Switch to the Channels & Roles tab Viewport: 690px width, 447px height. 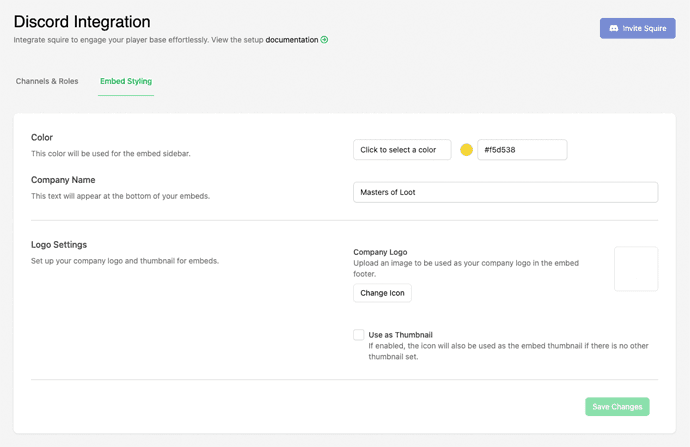[47, 81]
